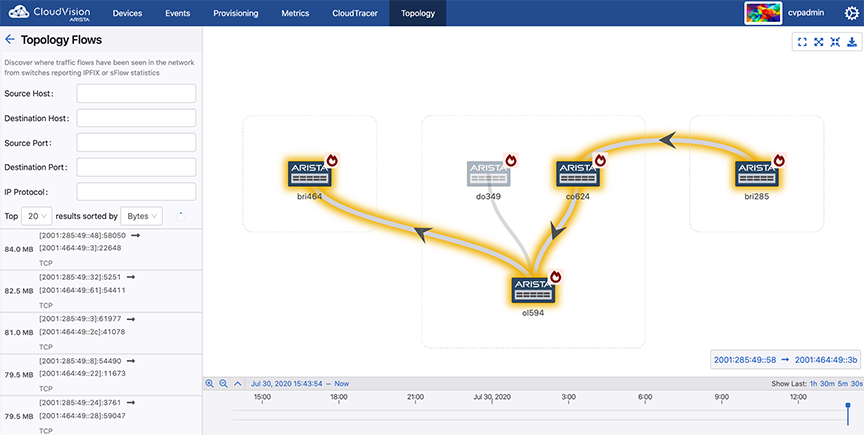Show last 5m of timeline
This screenshot has width=864, height=435.
pos(842,384)
